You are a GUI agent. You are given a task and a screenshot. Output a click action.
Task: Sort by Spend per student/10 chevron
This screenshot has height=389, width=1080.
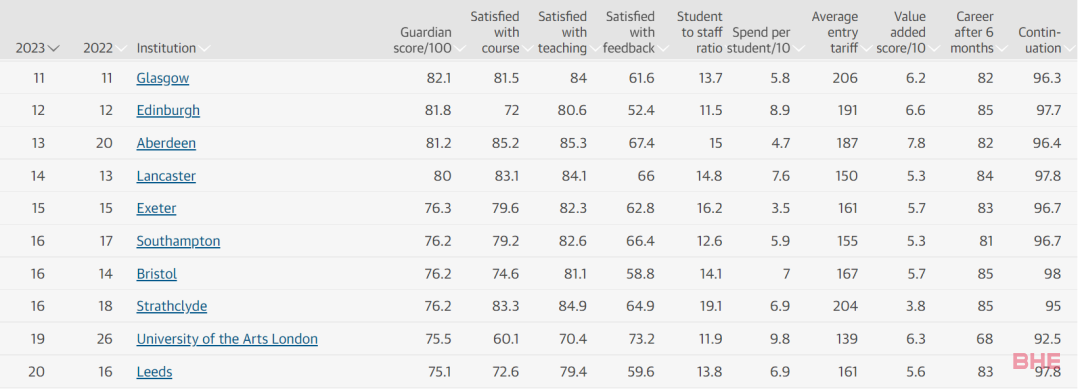tap(798, 49)
